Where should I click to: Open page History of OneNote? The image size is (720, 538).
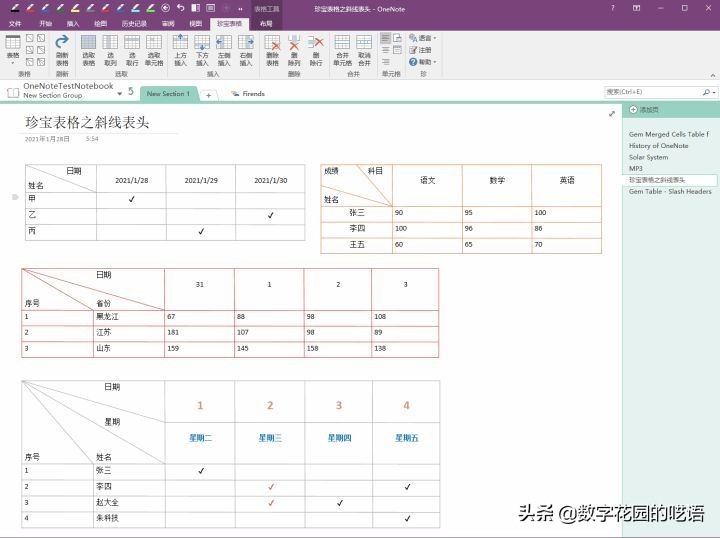pyautogui.click(x=658, y=146)
